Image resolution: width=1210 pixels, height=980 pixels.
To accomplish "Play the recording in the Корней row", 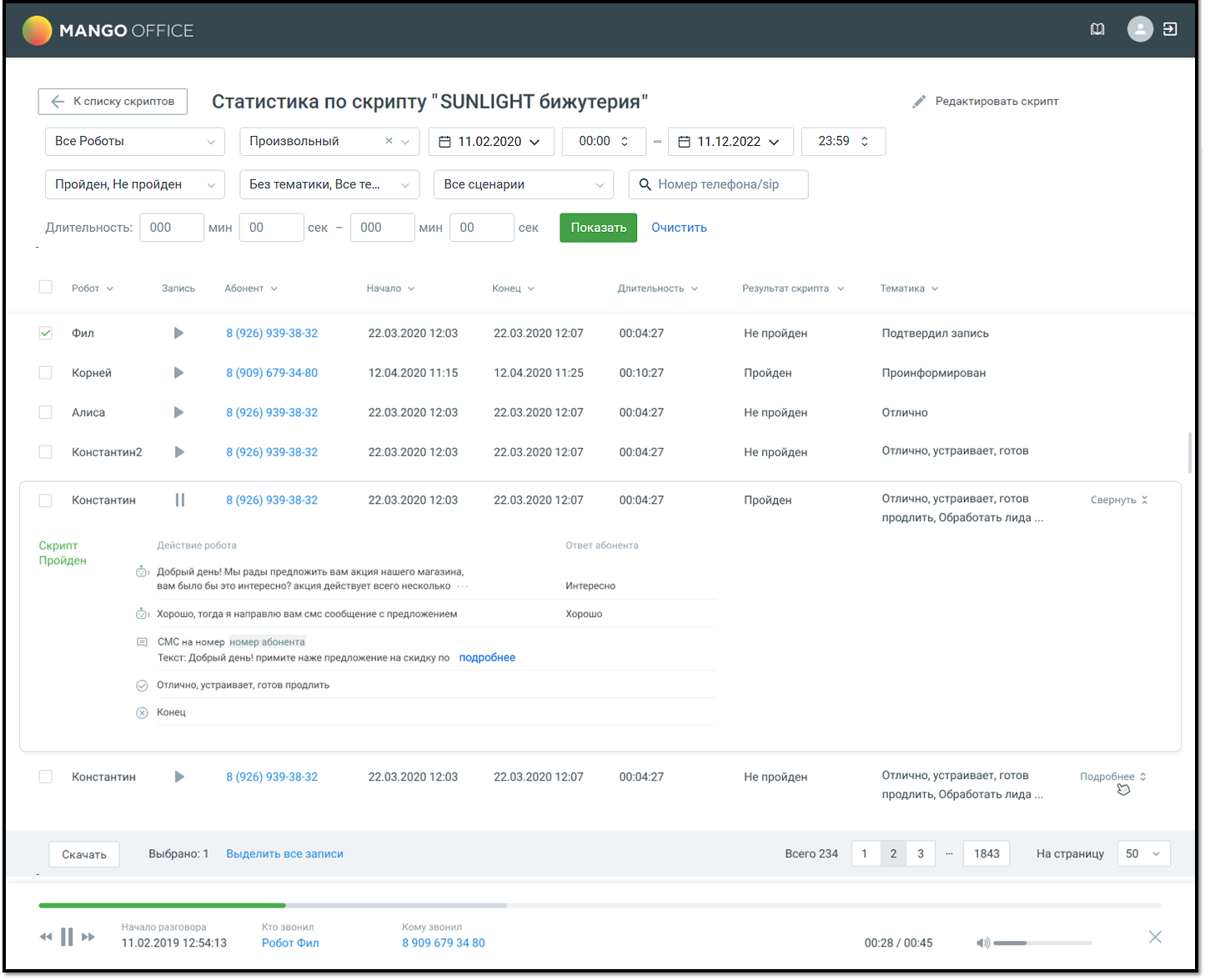I will pyautogui.click(x=178, y=373).
